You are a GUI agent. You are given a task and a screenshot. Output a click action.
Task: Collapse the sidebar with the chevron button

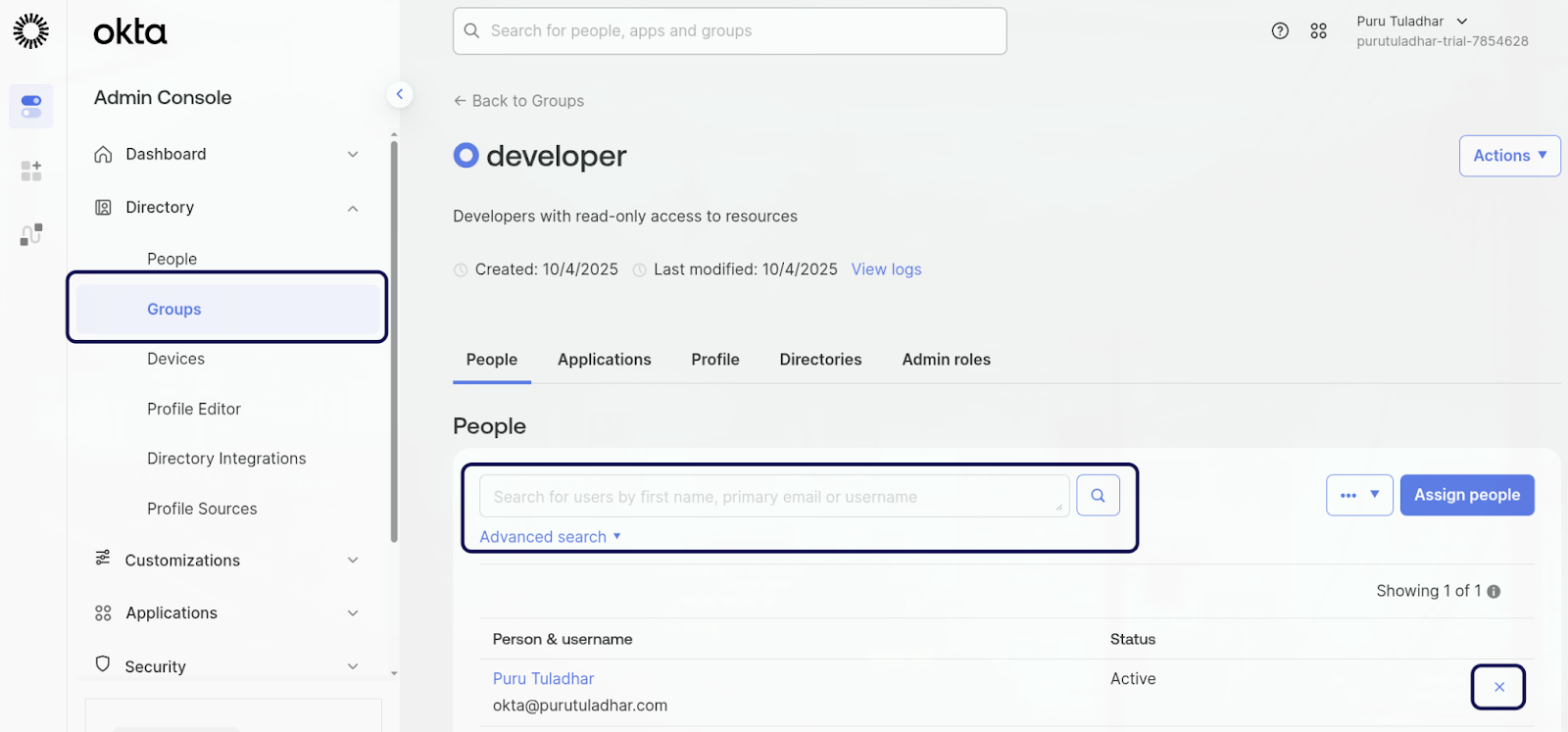point(399,94)
